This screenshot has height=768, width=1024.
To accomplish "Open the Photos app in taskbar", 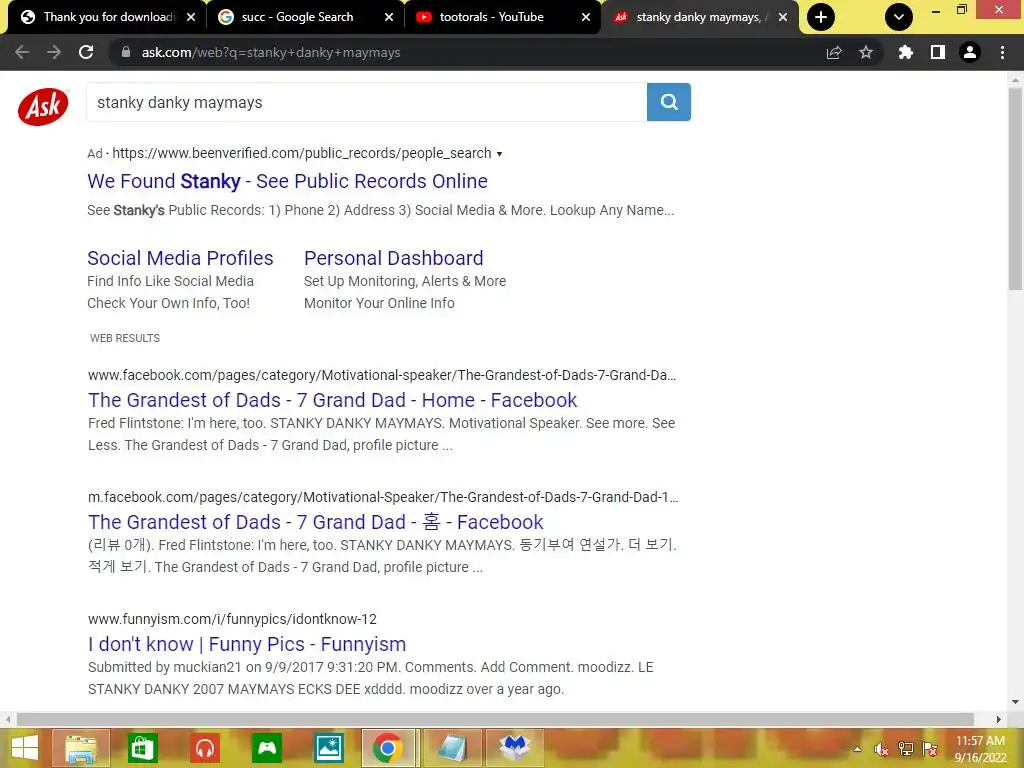I will click(328, 748).
